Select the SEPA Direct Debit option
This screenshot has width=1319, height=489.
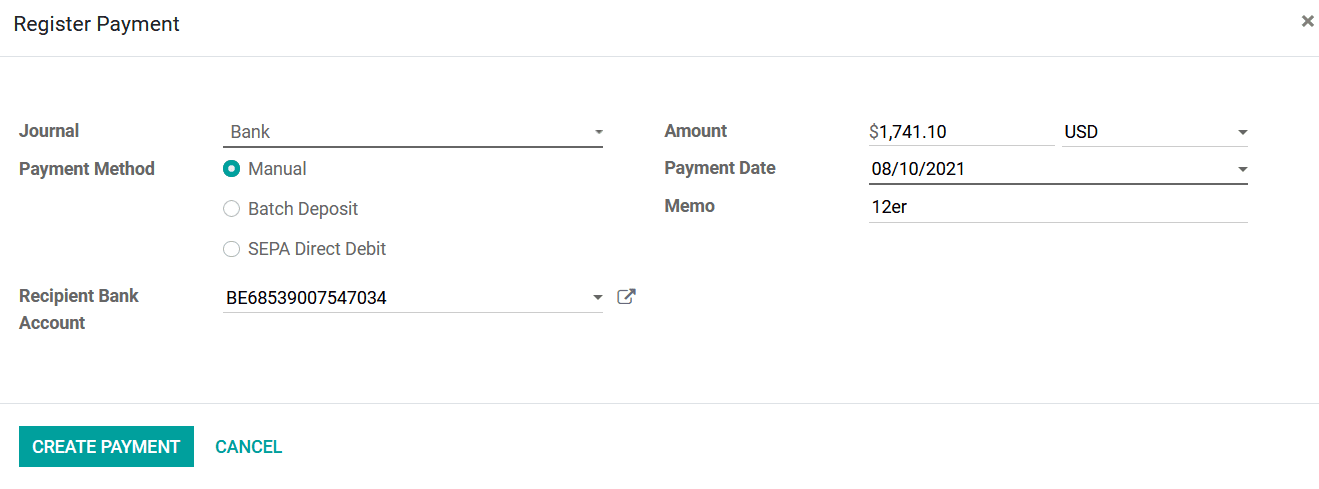[x=232, y=249]
